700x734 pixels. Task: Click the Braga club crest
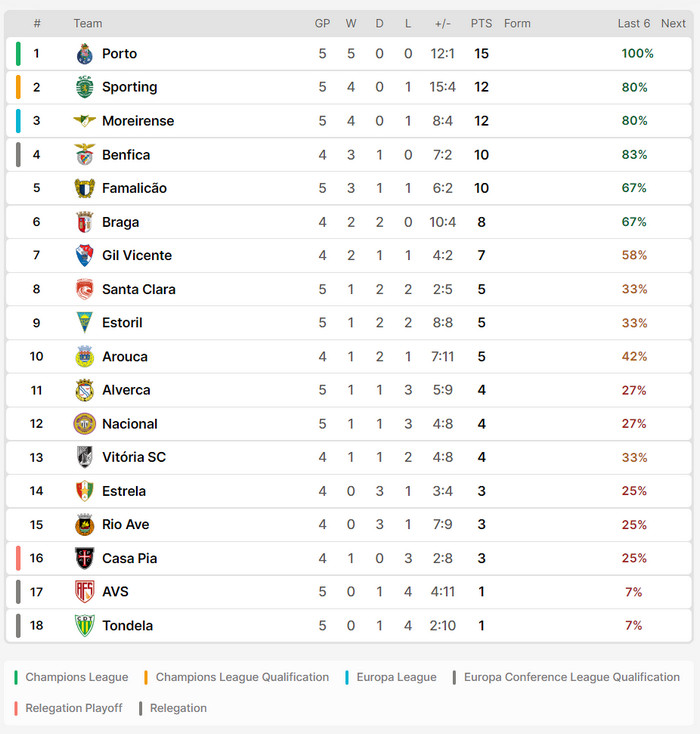coord(84,222)
